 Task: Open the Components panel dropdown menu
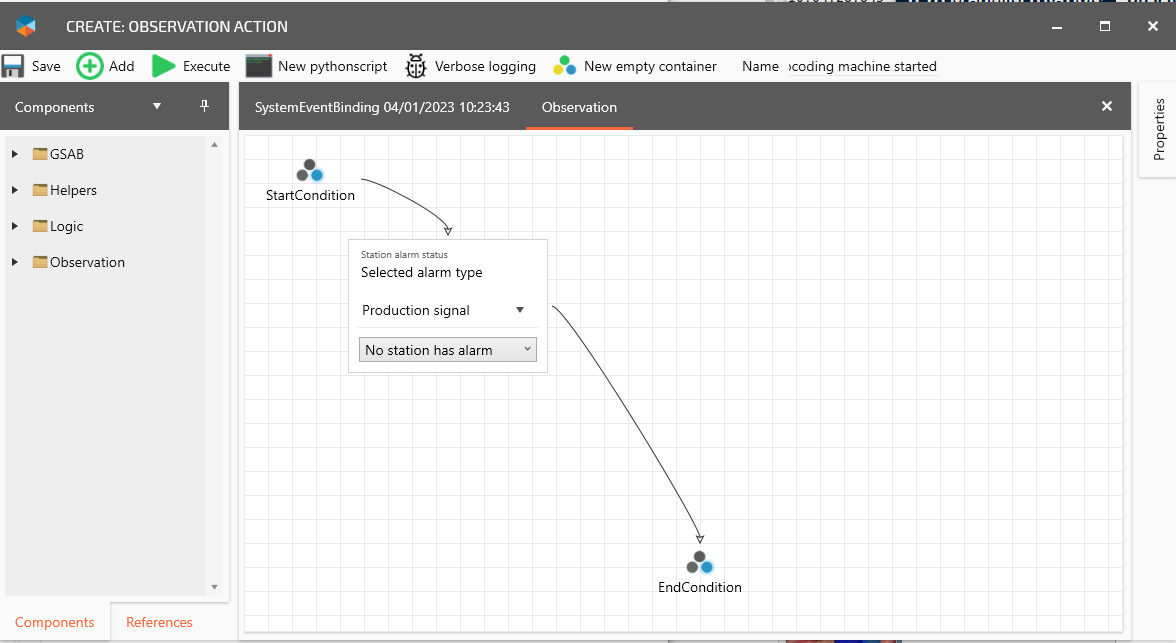pos(156,106)
